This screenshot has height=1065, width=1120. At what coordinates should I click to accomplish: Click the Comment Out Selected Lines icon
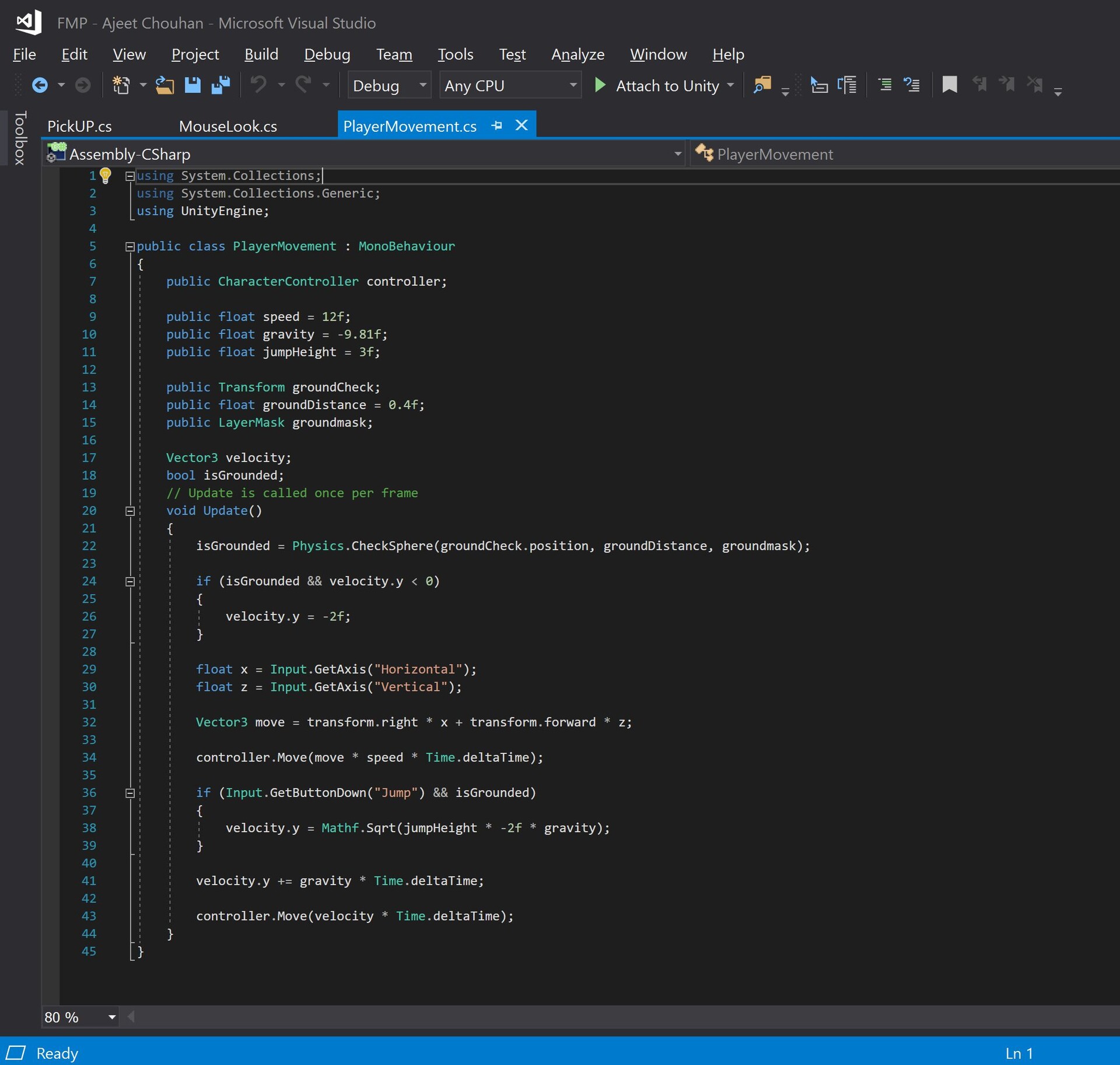coord(884,85)
